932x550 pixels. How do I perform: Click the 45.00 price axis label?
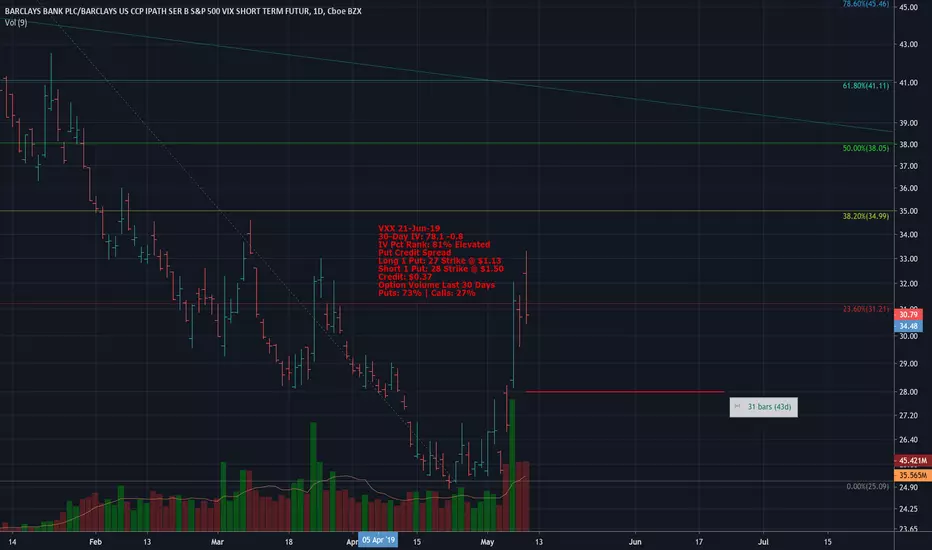(x=908, y=7)
